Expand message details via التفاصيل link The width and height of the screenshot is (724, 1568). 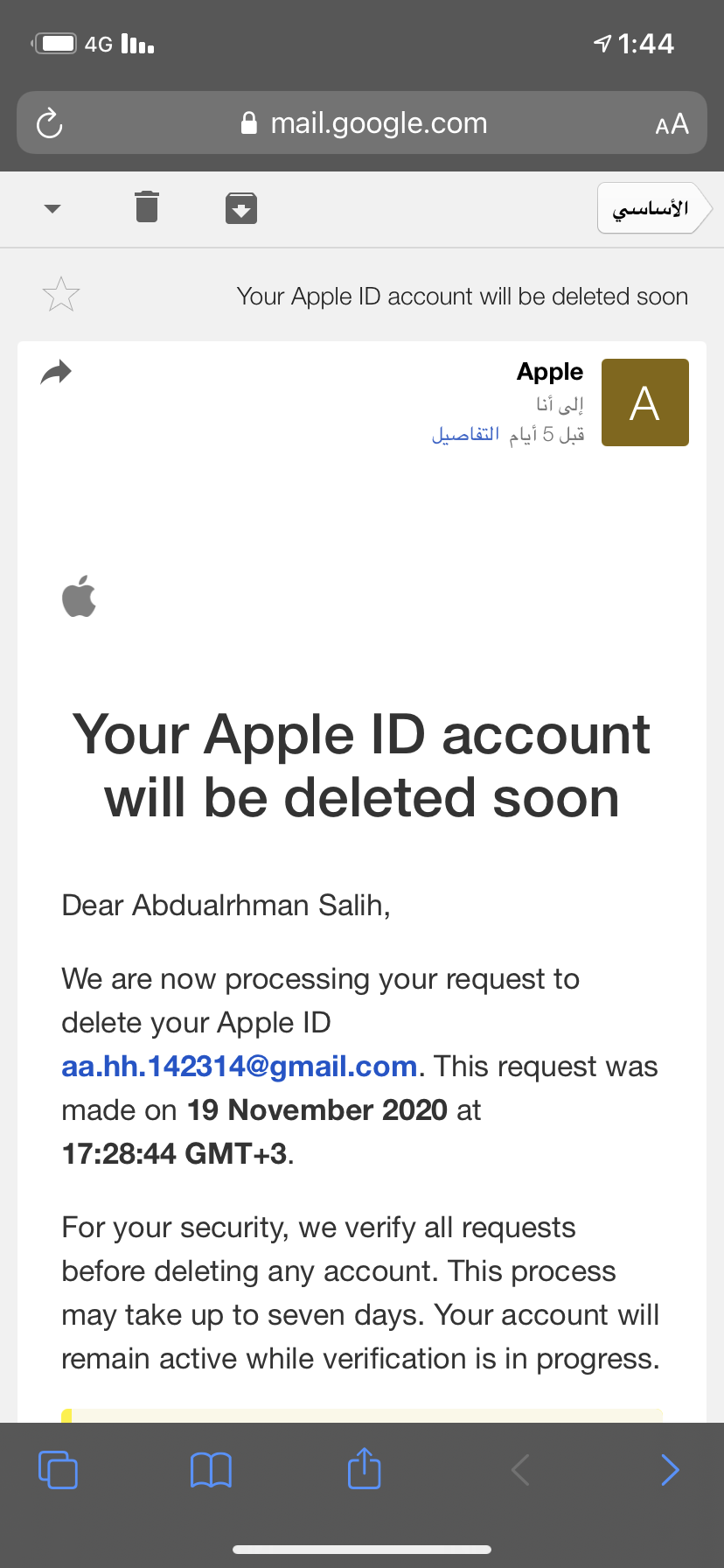(465, 434)
